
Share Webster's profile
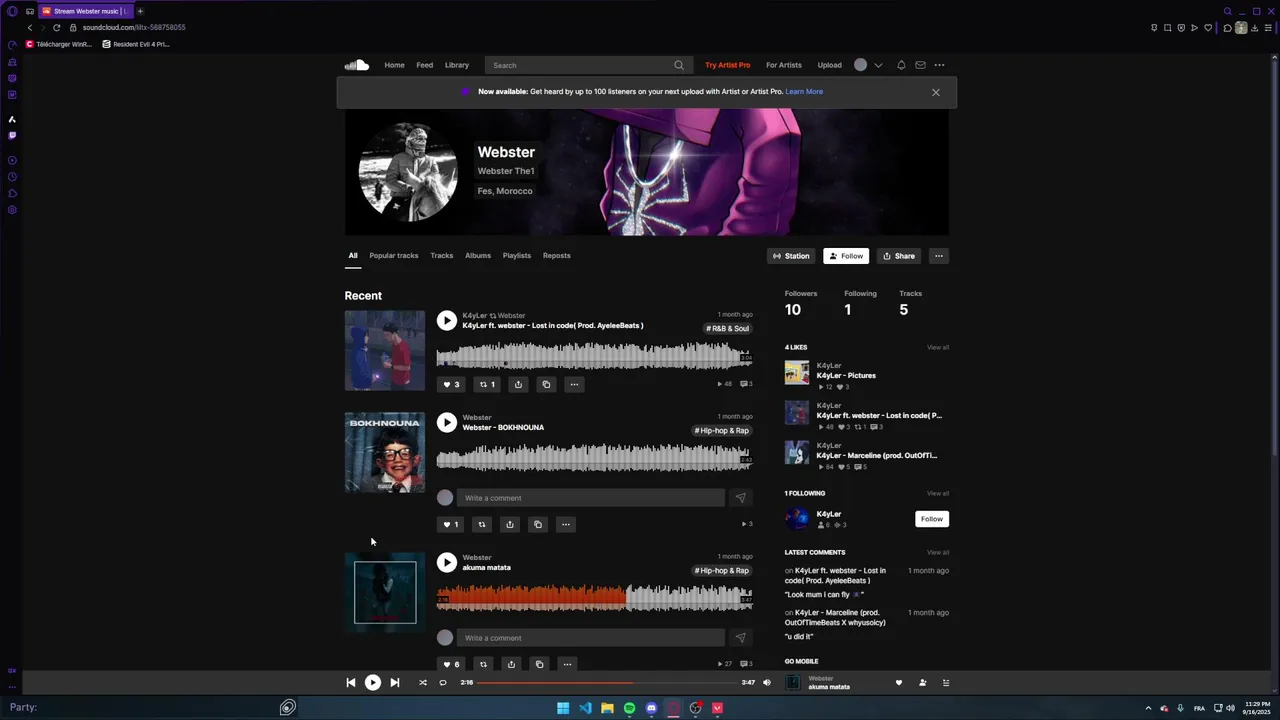(x=899, y=256)
